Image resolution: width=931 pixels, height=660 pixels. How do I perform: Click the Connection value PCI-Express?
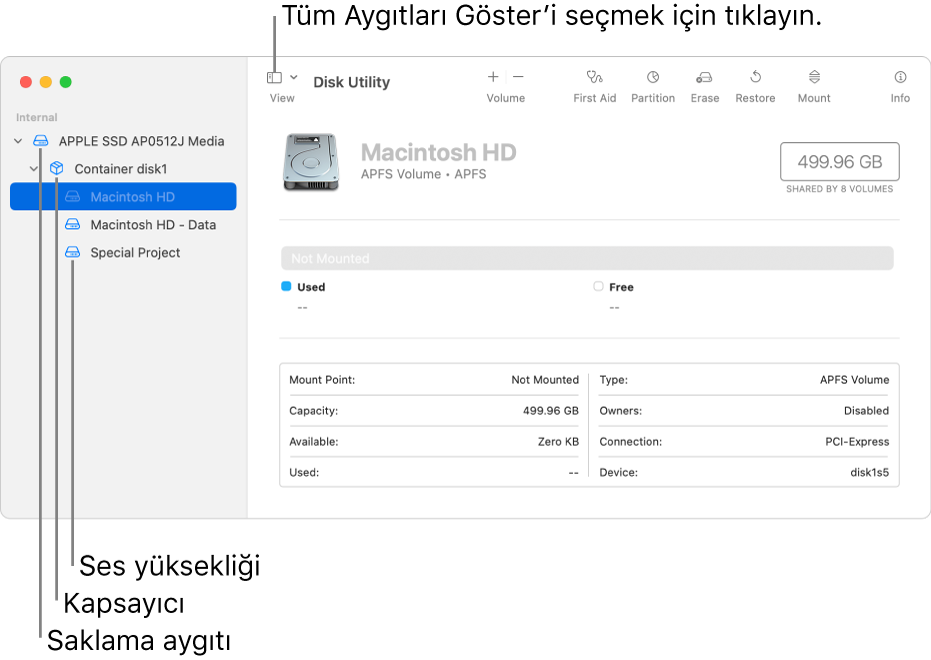(857, 442)
